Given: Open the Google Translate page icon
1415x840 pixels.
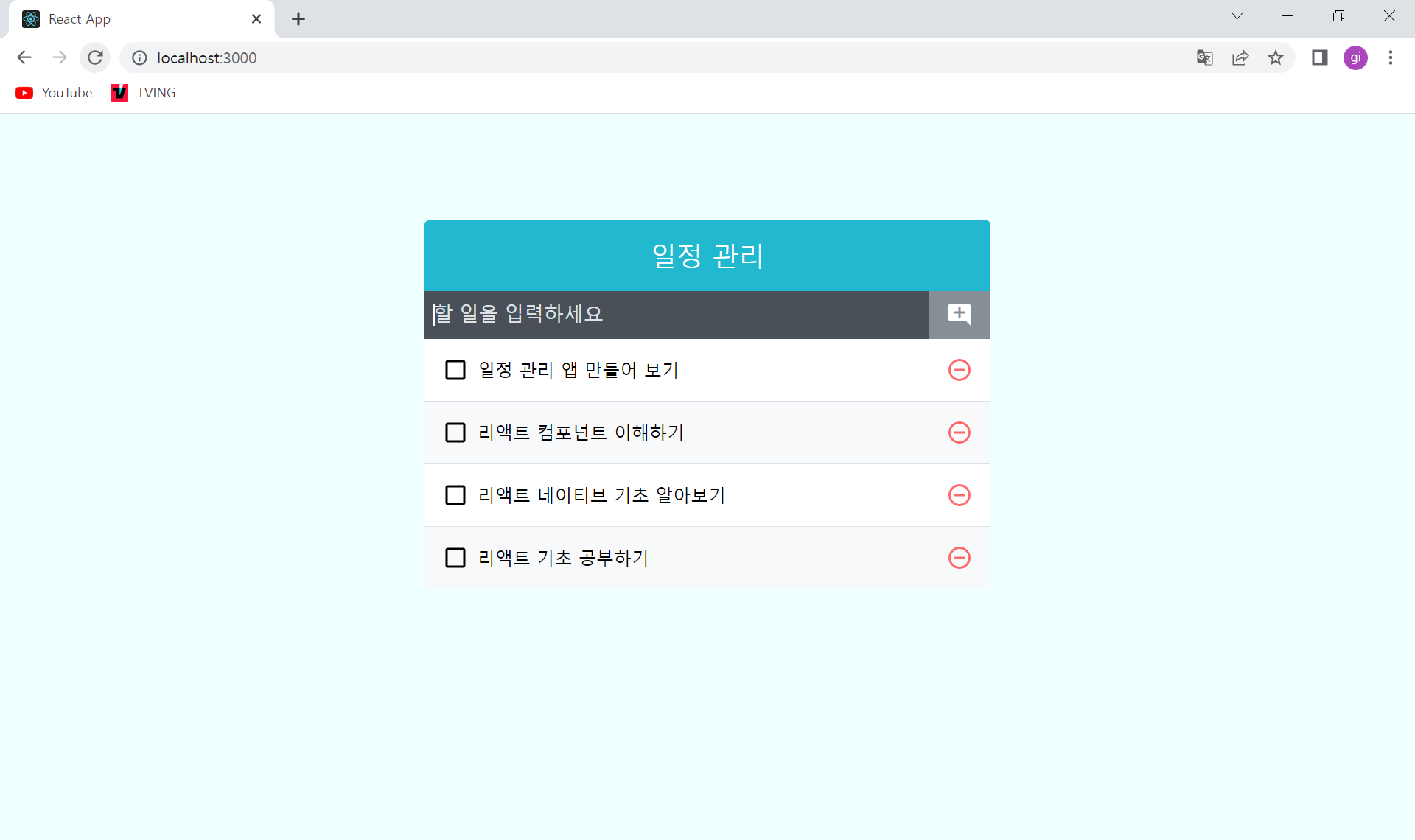Looking at the screenshot, I should coord(1204,58).
